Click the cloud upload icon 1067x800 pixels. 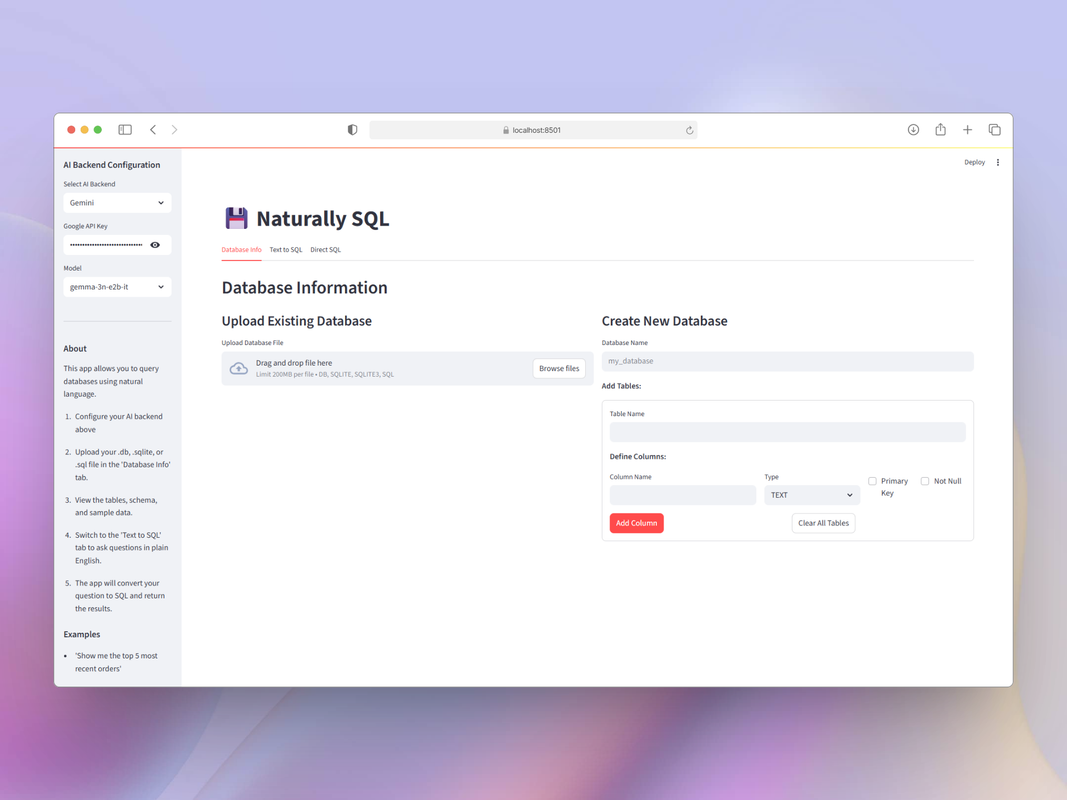tap(238, 368)
